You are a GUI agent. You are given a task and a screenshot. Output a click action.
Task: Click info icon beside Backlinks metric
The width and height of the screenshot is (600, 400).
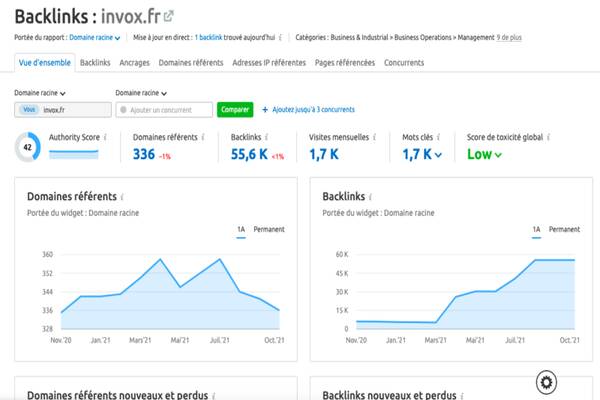click(x=266, y=137)
